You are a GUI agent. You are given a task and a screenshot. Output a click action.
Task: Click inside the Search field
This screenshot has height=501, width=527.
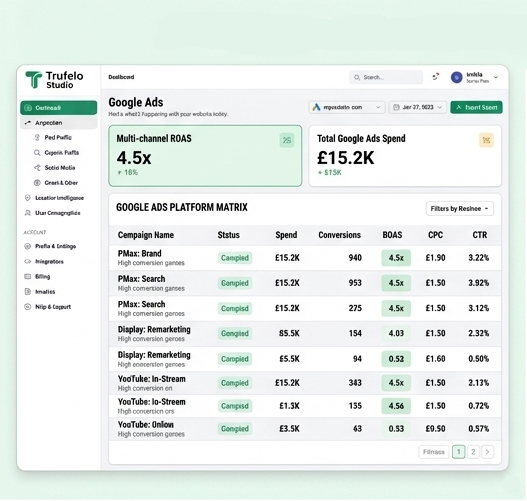pyautogui.click(x=386, y=77)
